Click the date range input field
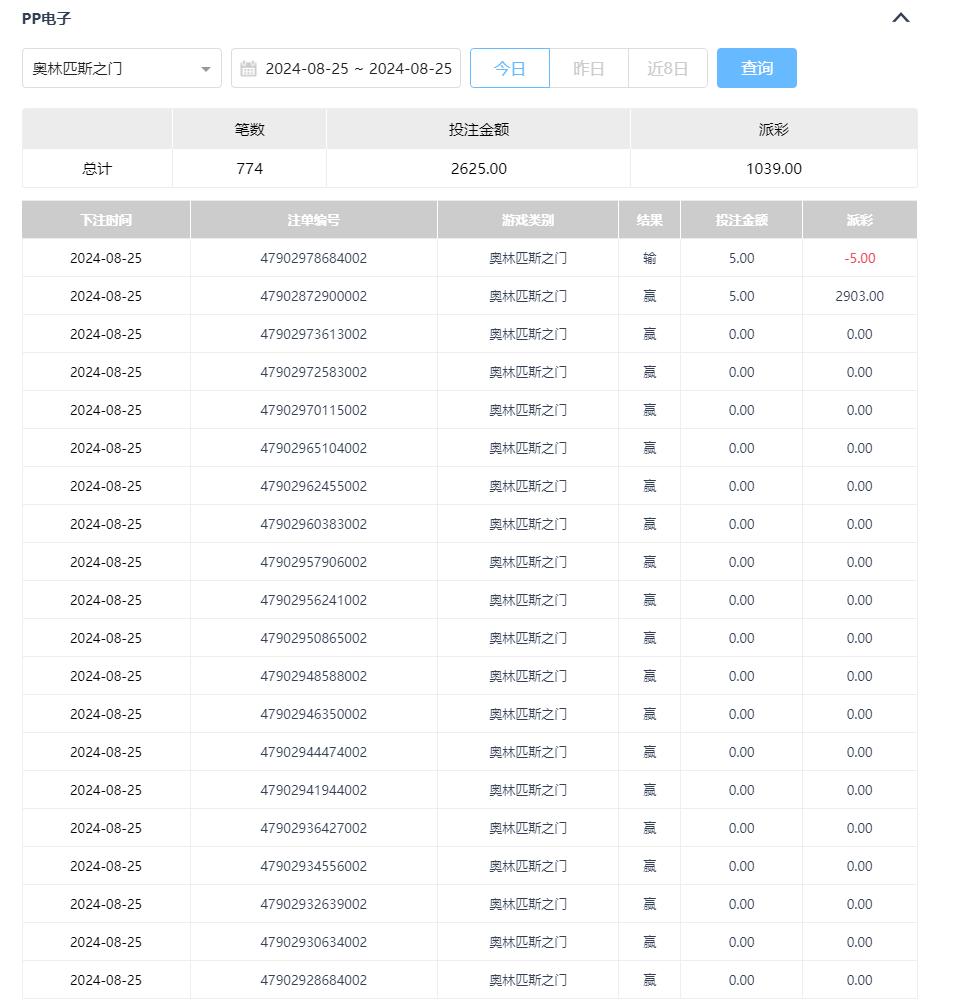976x1000 pixels. pyautogui.click(x=357, y=69)
